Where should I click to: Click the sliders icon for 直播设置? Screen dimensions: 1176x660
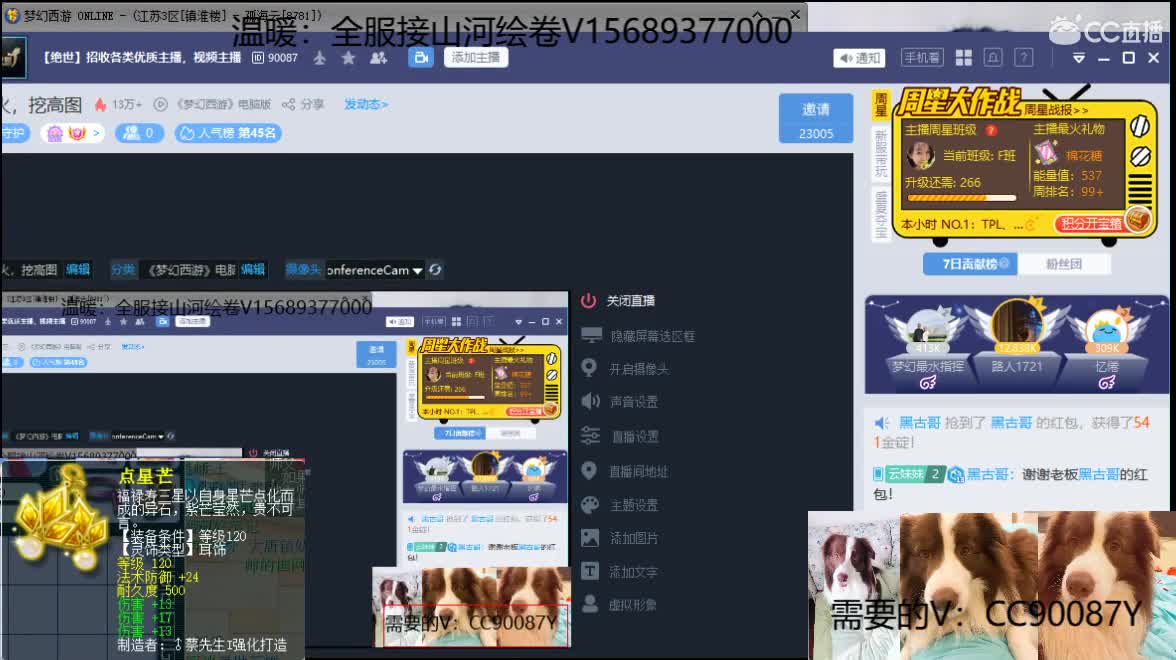point(590,436)
